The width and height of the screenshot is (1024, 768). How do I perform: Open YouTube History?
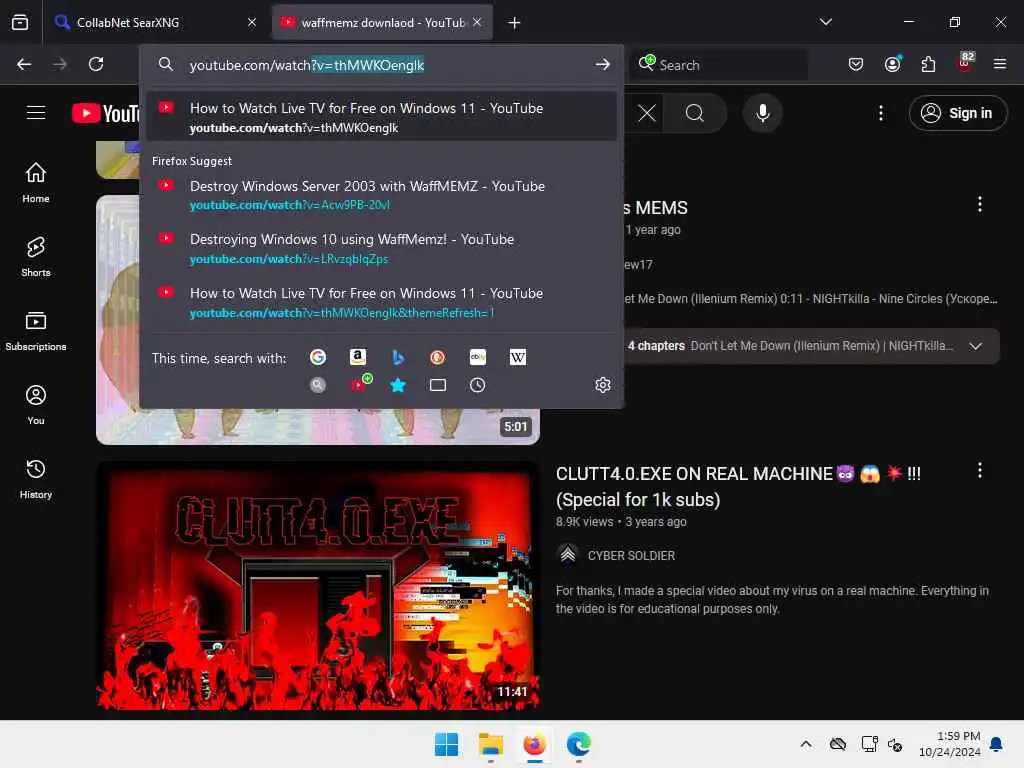pos(36,479)
